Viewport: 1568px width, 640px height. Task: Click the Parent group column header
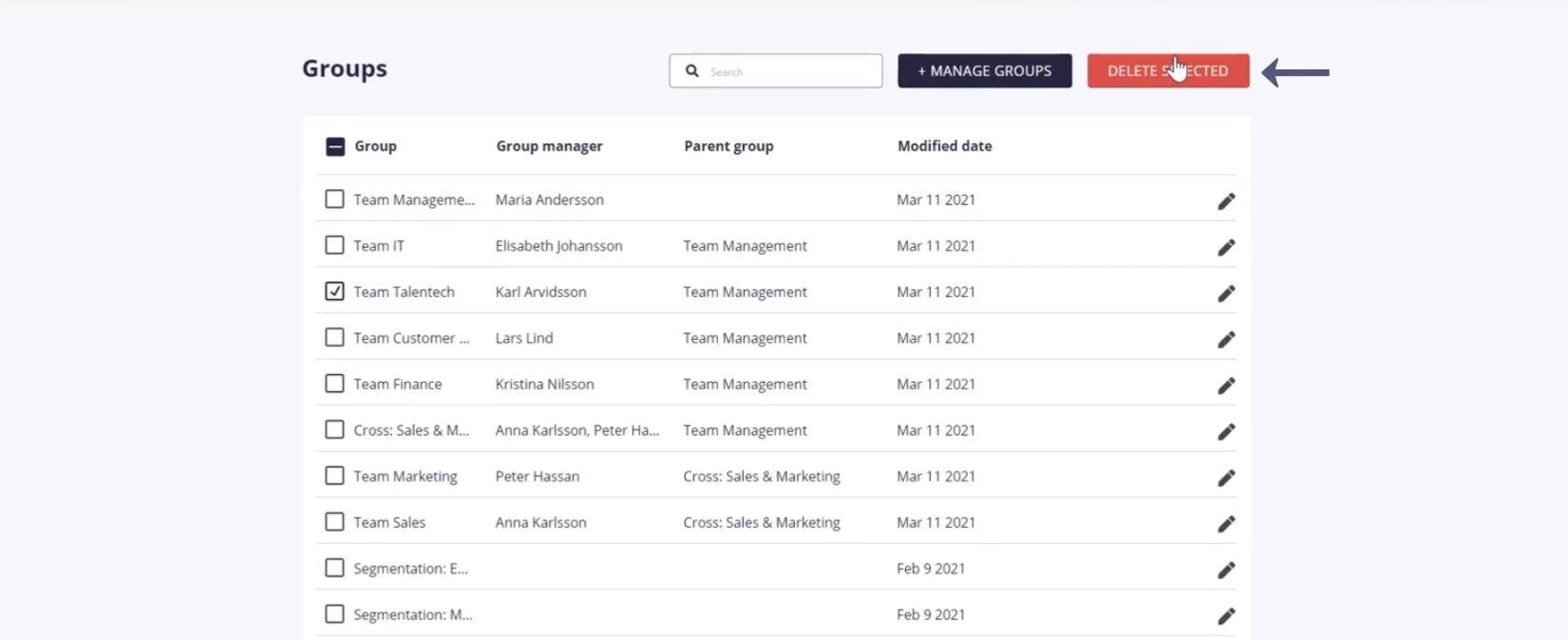point(728,146)
